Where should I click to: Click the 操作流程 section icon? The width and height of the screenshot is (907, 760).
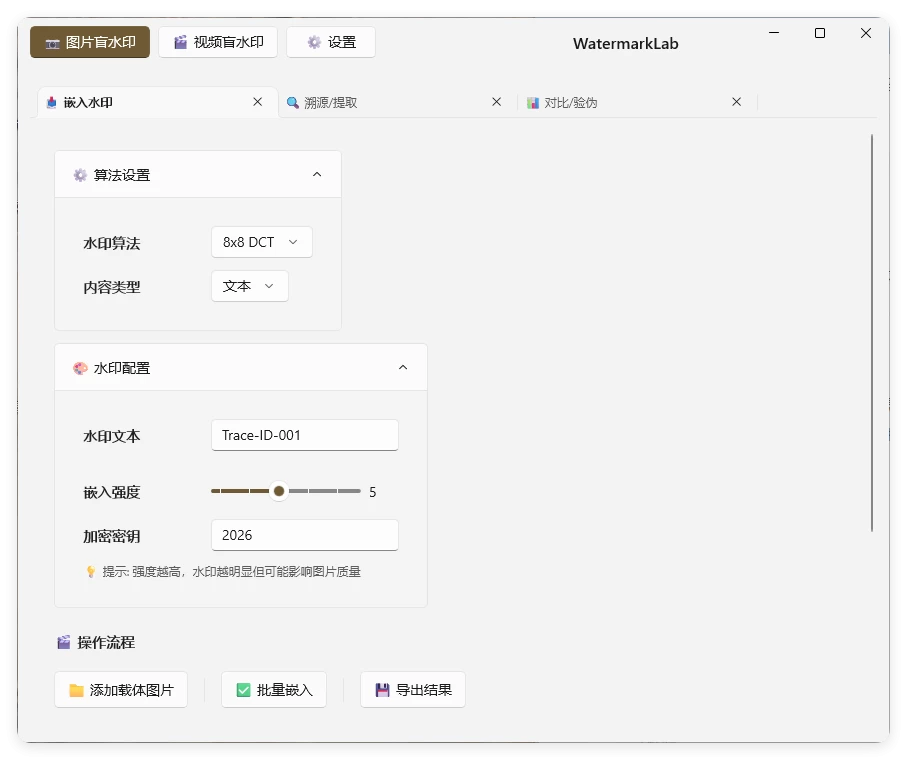coord(63,643)
